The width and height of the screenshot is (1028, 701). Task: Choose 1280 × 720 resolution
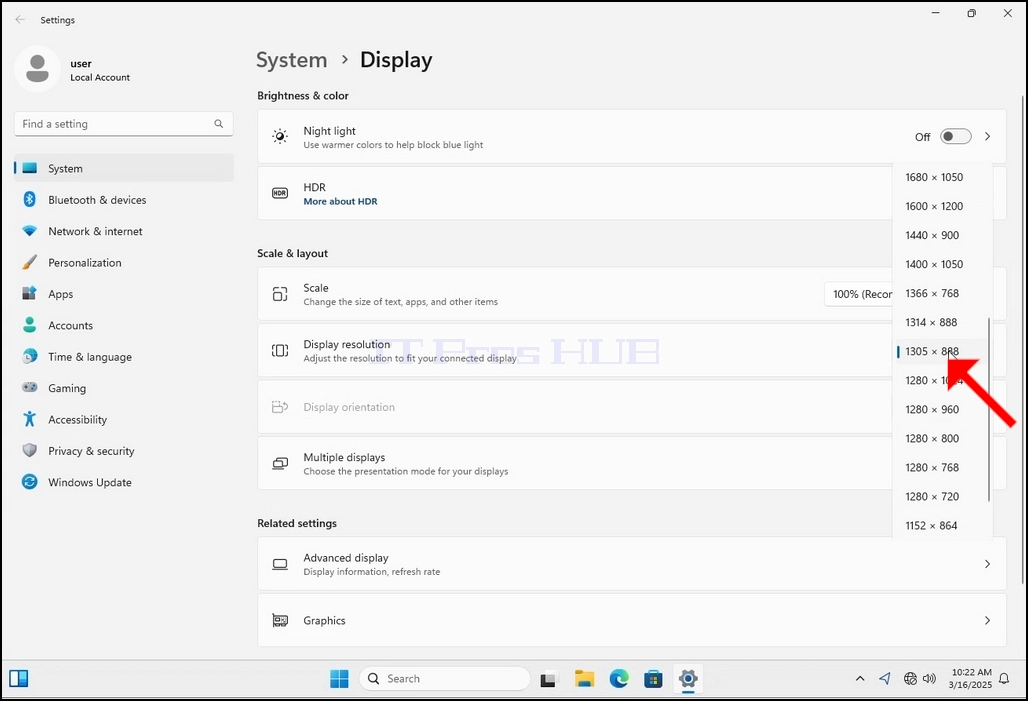[942, 496]
